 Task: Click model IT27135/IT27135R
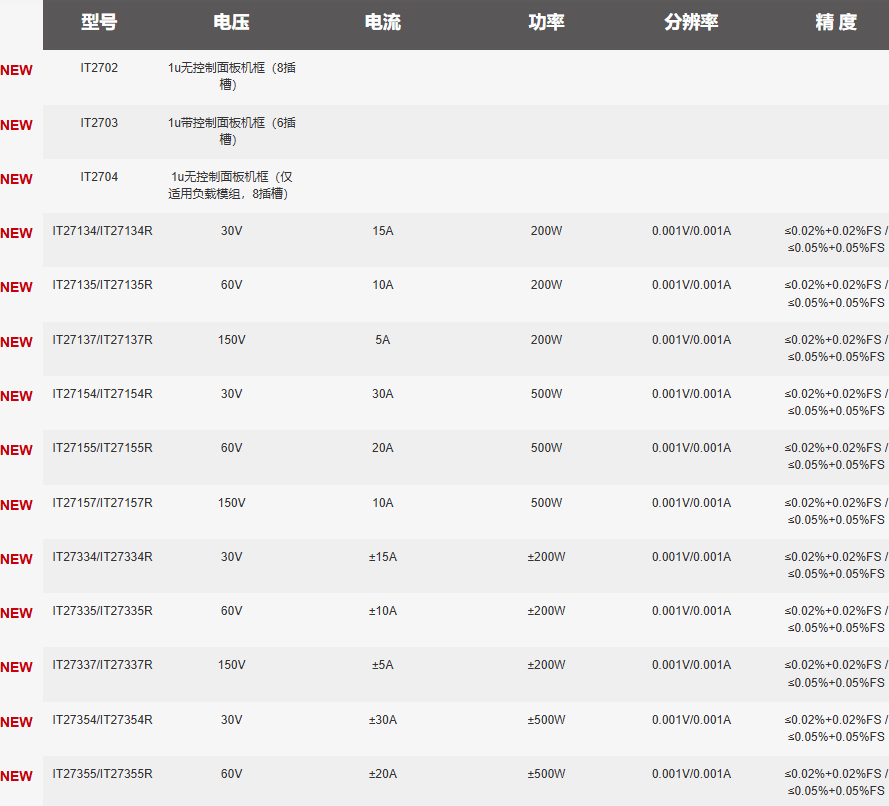point(103,285)
